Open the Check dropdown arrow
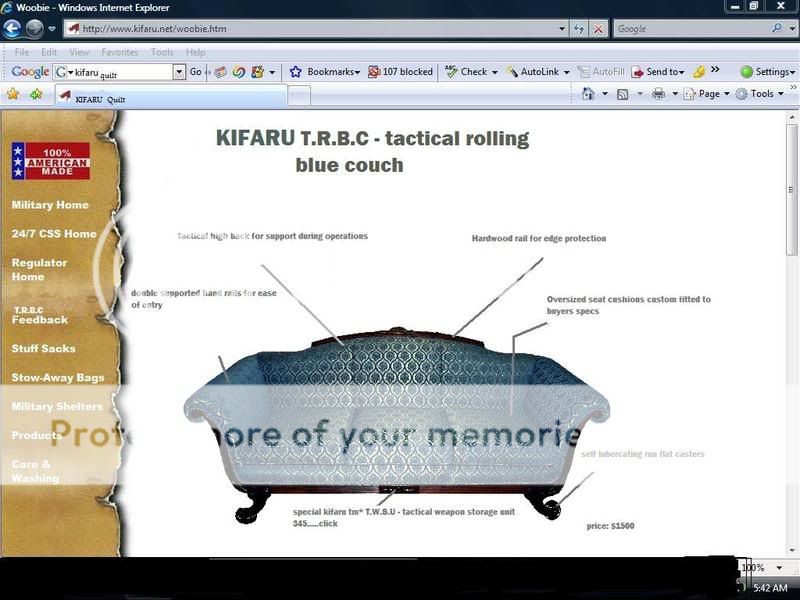The width and height of the screenshot is (800, 600). point(494,72)
